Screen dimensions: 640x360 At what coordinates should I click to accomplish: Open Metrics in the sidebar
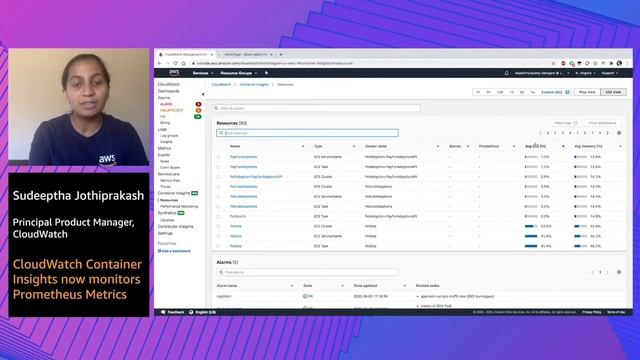(164, 148)
